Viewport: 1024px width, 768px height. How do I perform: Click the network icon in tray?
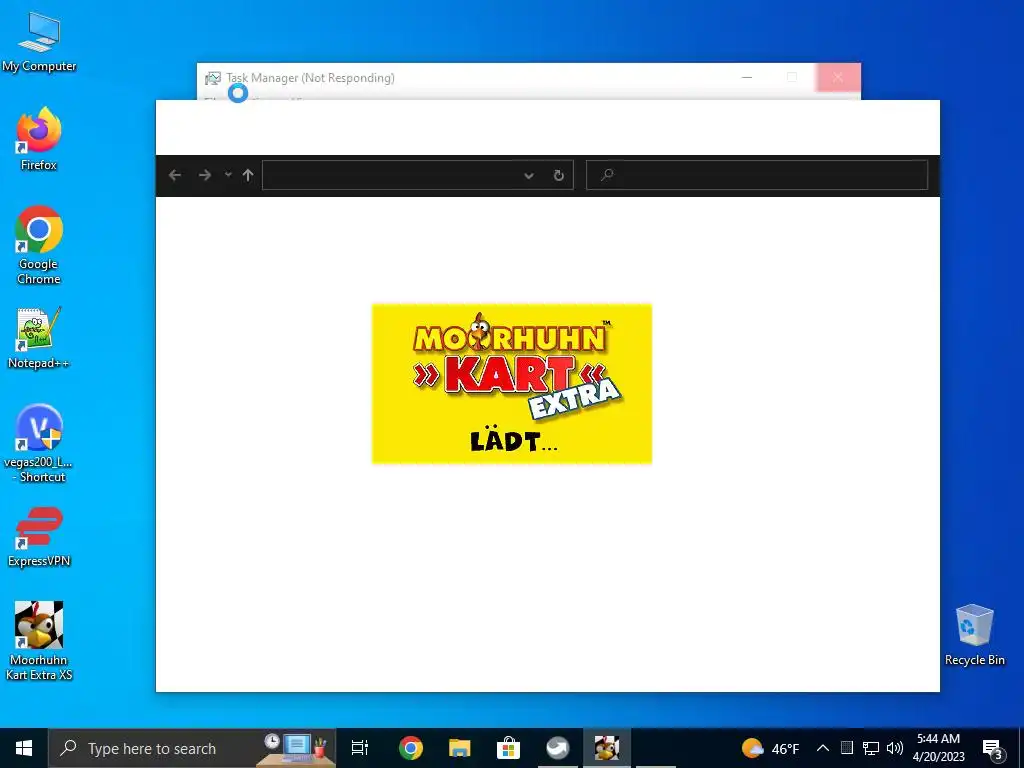tap(871, 748)
